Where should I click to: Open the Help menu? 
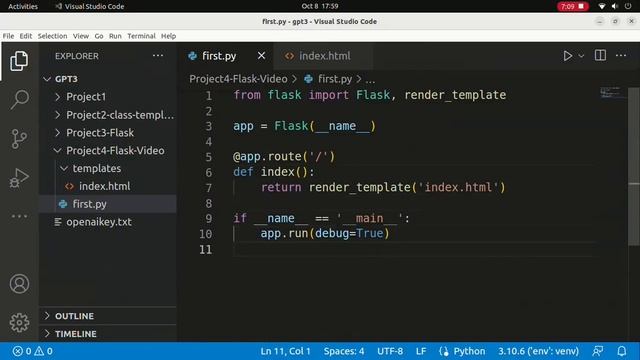pyautogui.click(x=168, y=36)
